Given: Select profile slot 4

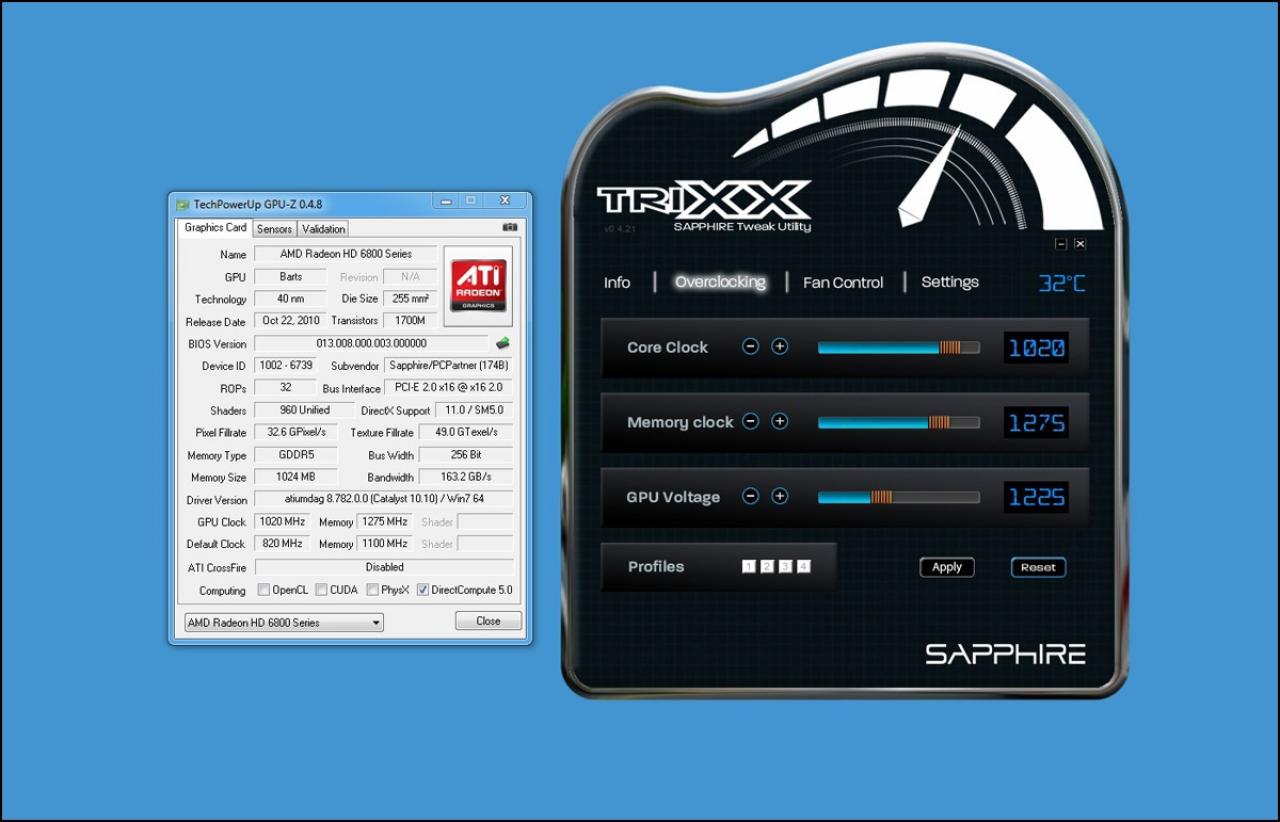Looking at the screenshot, I should pos(804,567).
